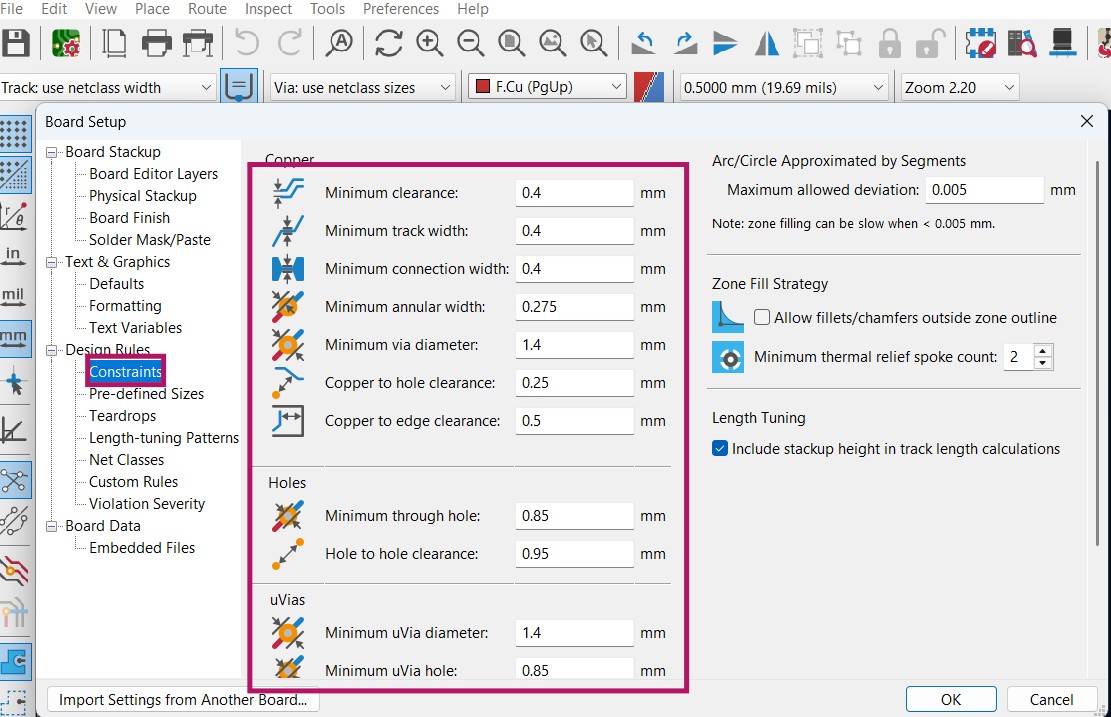Toggle auto track width button
Screen dimensions: 1111x717
point(239,87)
